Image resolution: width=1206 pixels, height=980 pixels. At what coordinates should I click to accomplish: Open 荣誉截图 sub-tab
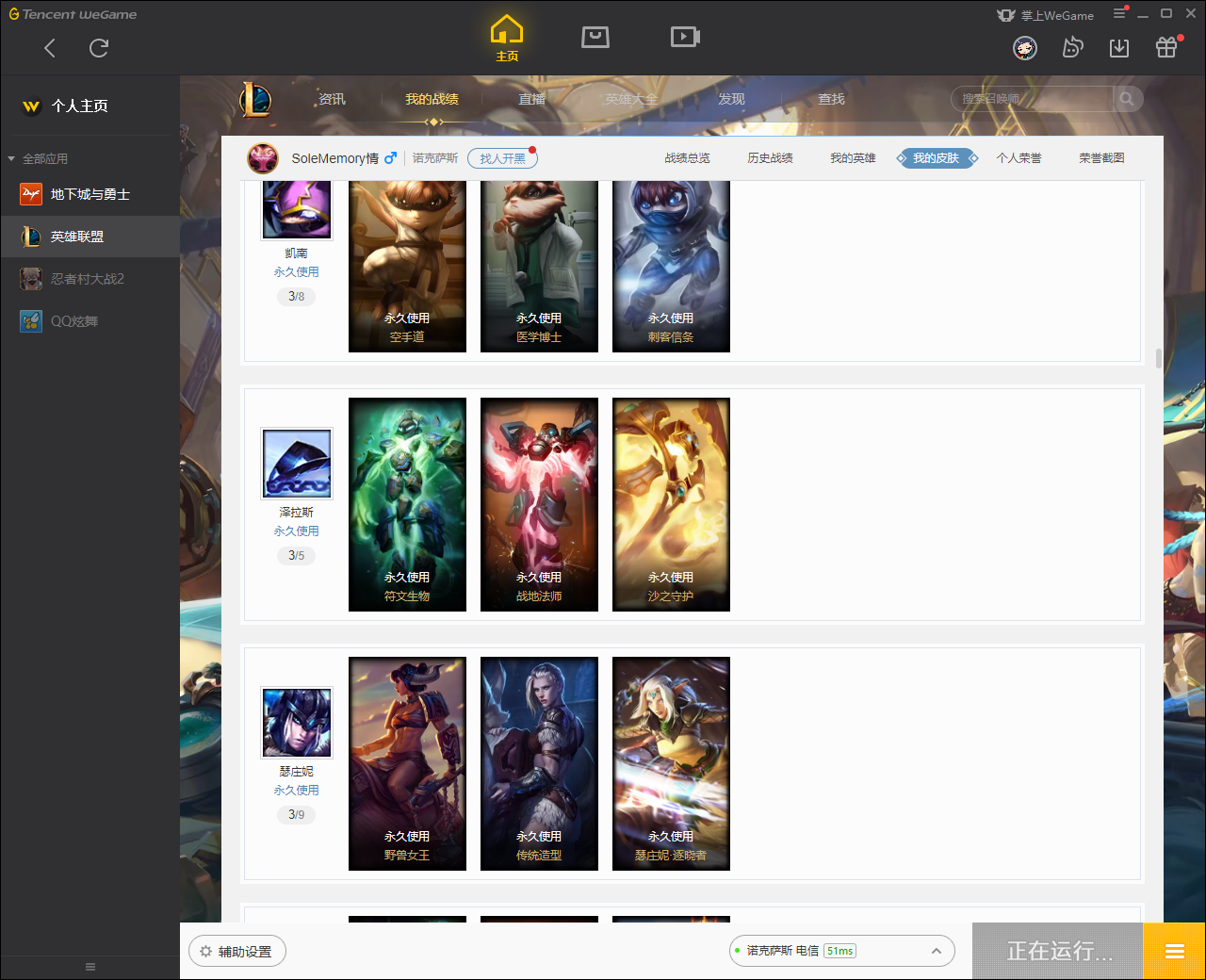tap(1101, 158)
